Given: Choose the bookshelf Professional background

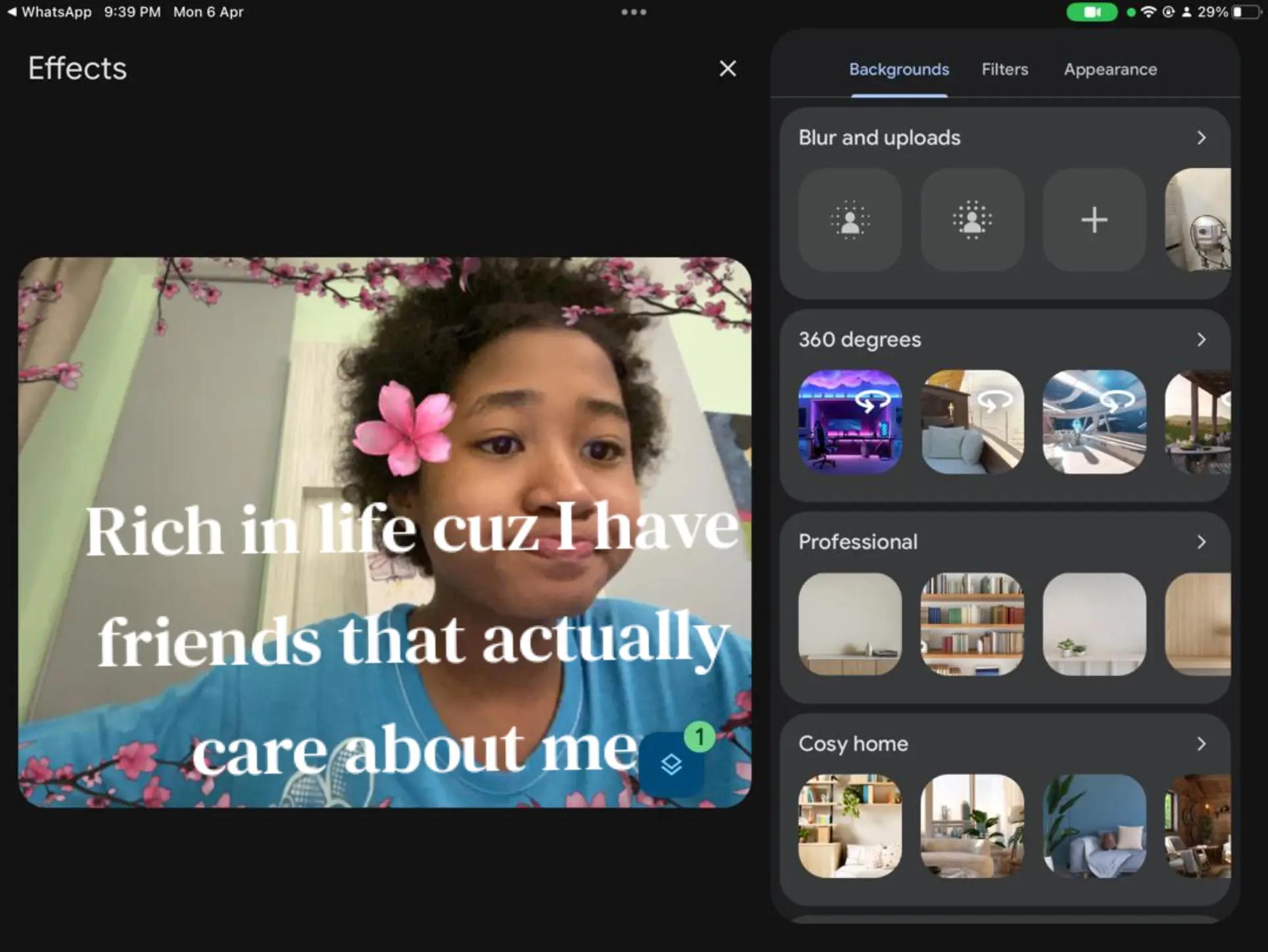Looking at the screenshot, I should (x=972, y=624).
